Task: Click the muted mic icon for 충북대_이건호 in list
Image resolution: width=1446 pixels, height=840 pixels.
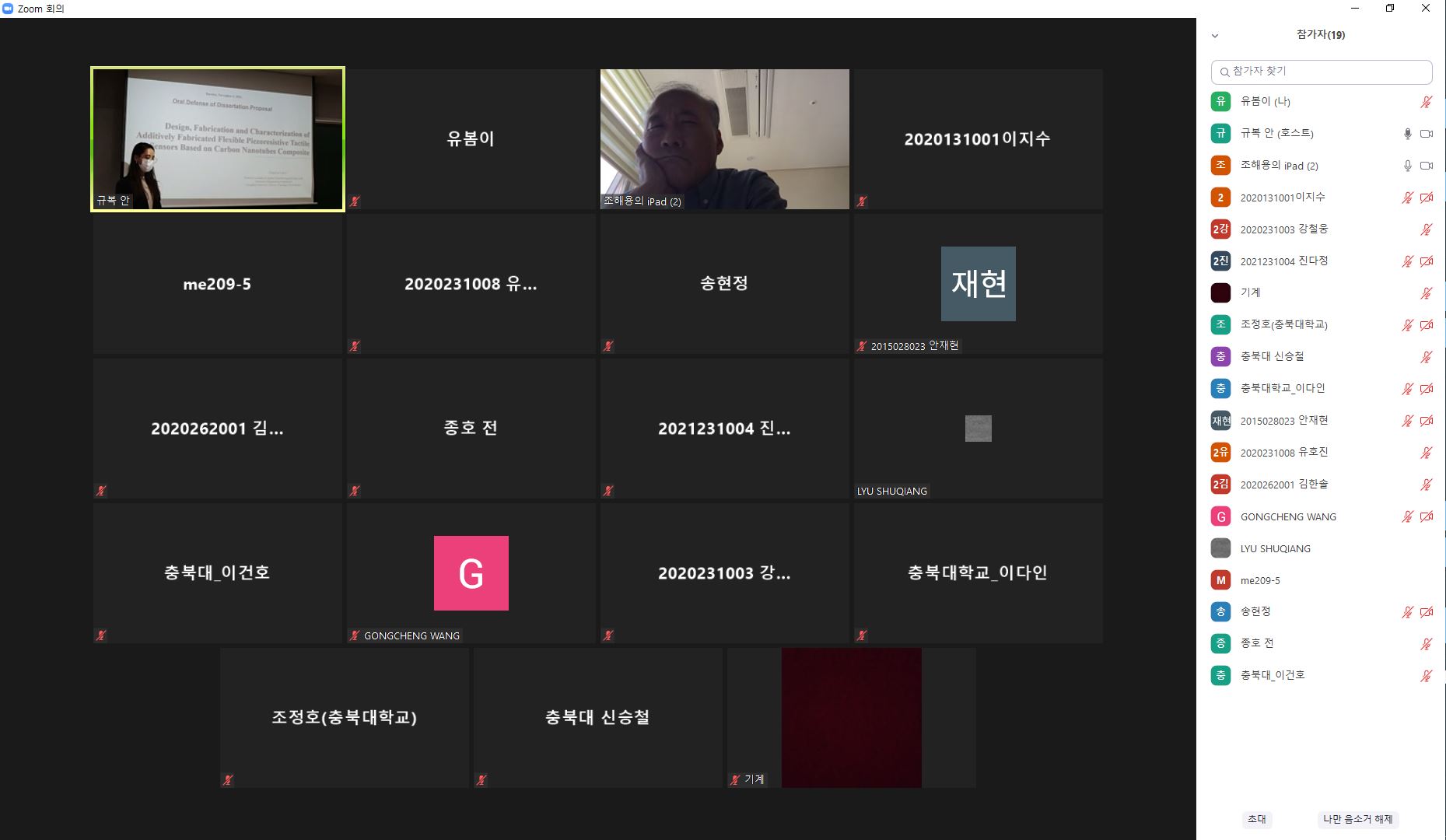Action: 1427,676
